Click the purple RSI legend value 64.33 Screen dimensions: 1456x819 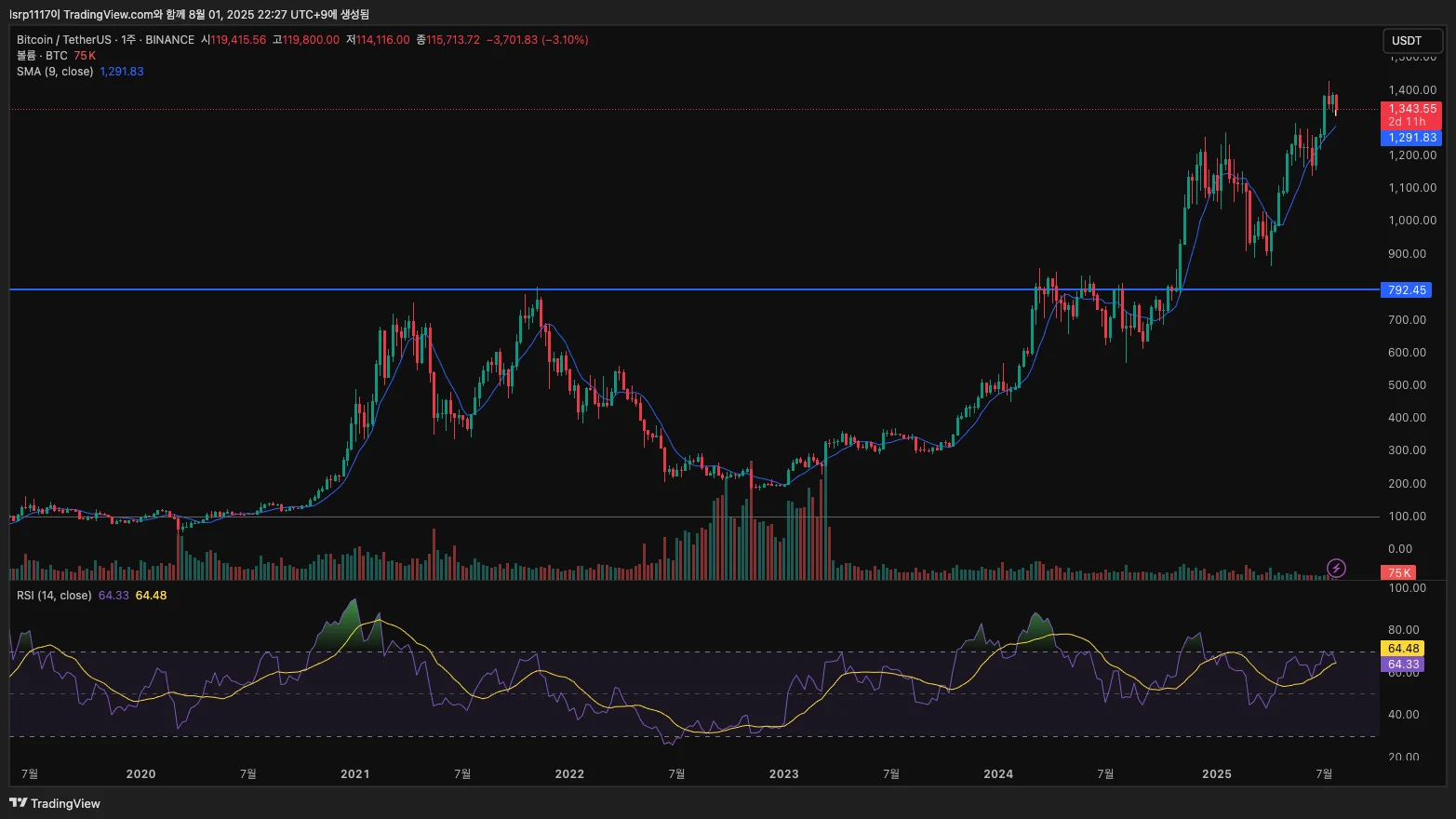point(114,596)
